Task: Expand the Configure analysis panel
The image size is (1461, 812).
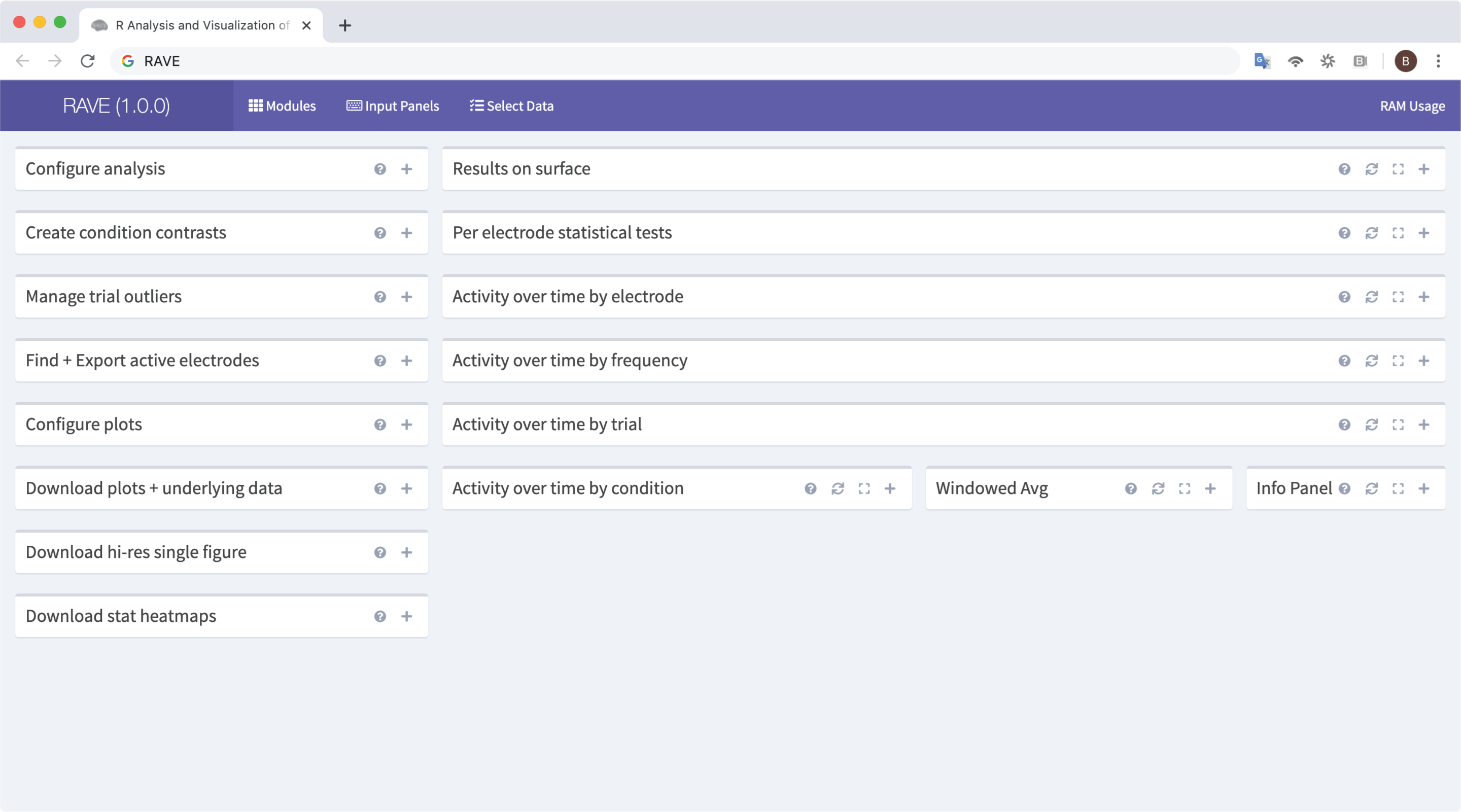Action: coord(407,169)
